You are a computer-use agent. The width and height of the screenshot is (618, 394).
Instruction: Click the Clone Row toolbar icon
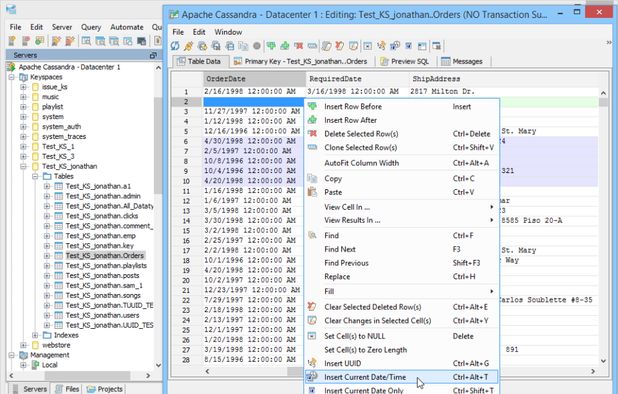312,46
